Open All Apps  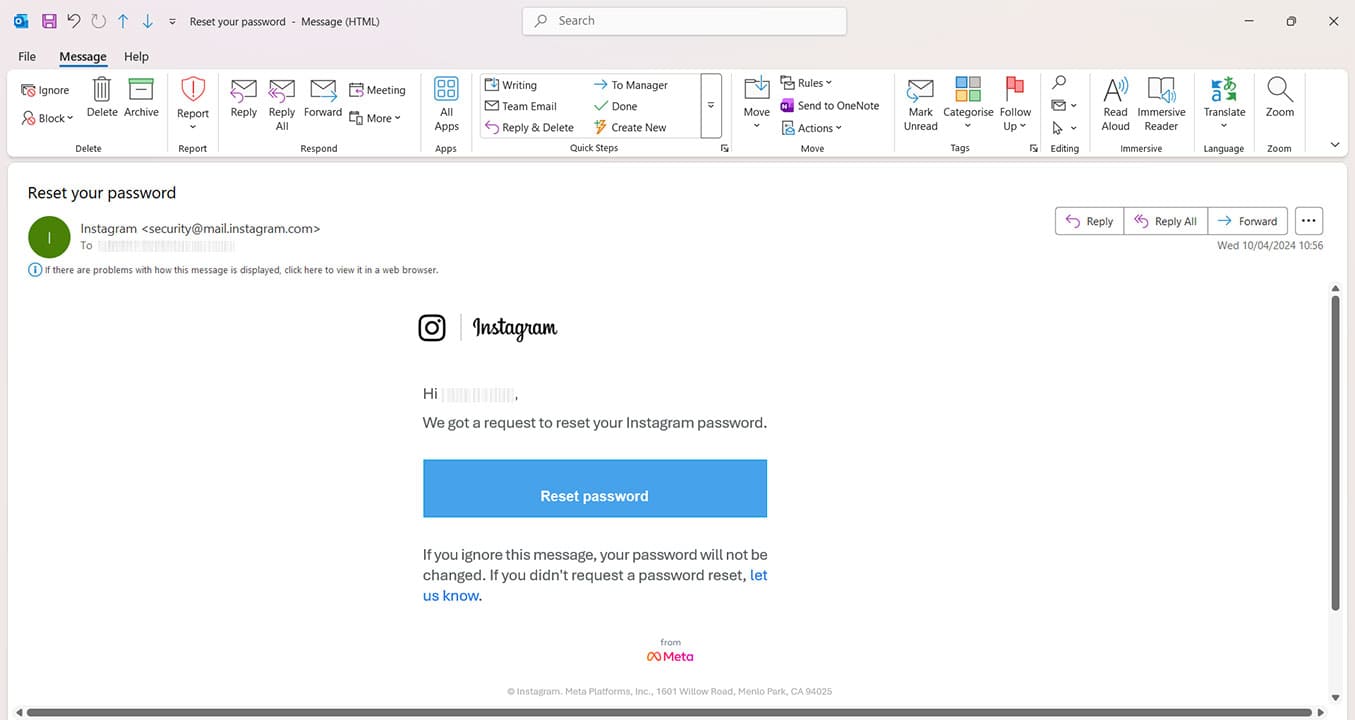(x=446, y=104)
